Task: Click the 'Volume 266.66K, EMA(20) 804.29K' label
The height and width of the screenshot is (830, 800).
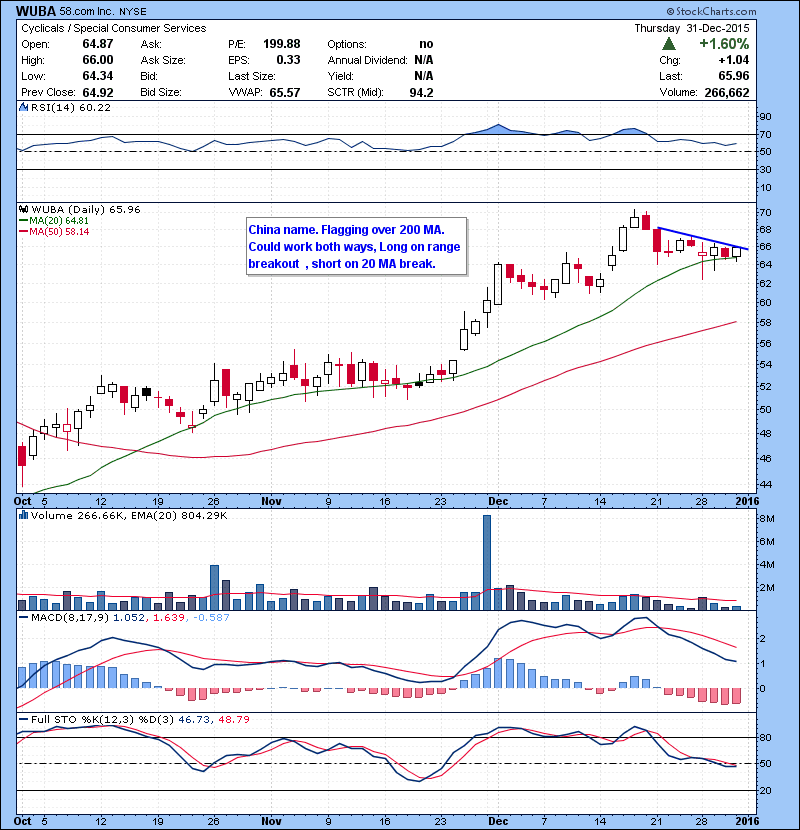Action: pyautogui.click(x=129, y=516)
